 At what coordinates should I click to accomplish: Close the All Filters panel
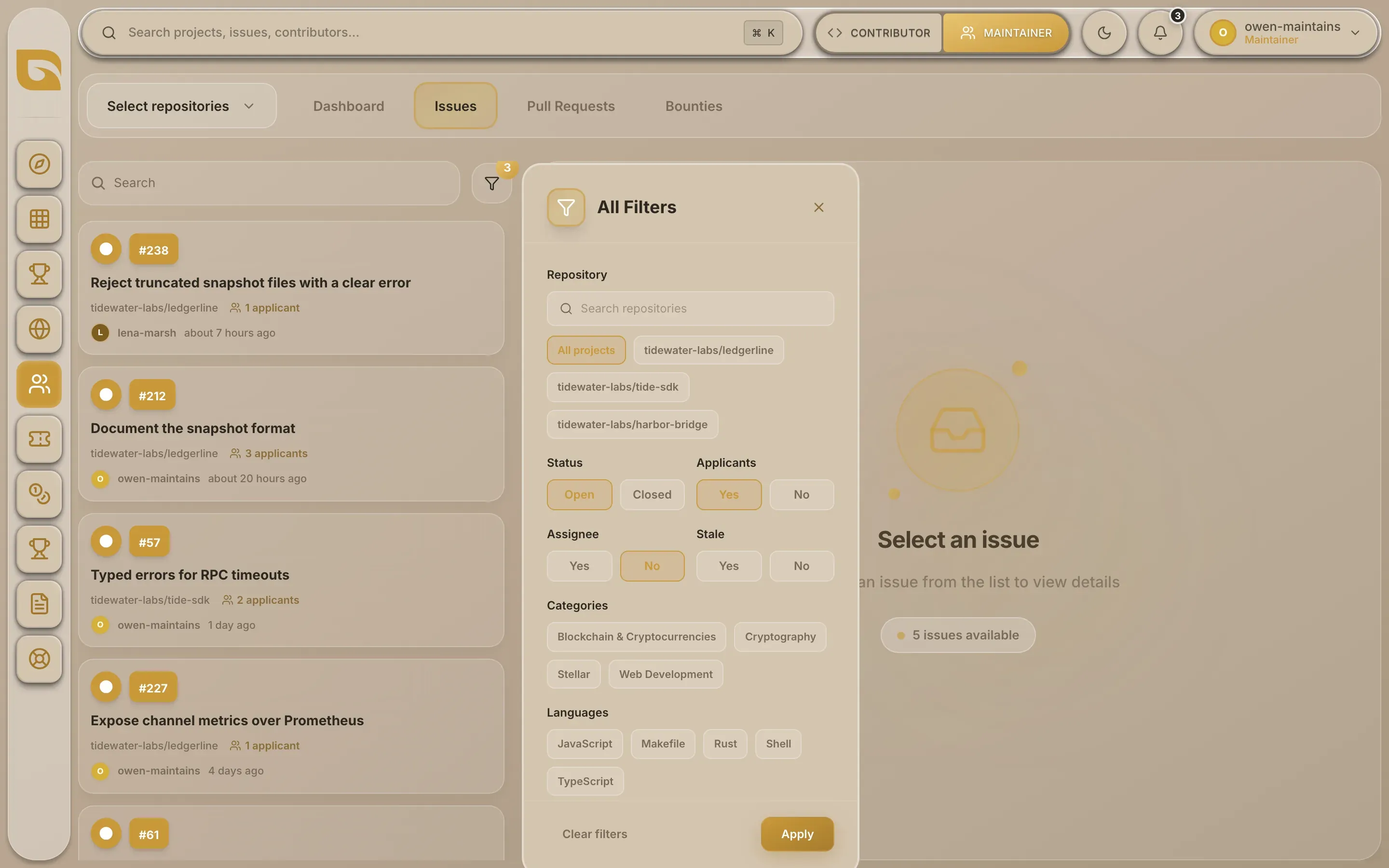click(818, 207)
